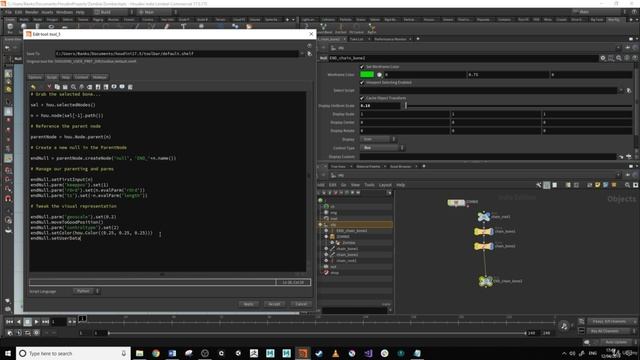Click the current frame number field in playbar

(x=58, y=322)
